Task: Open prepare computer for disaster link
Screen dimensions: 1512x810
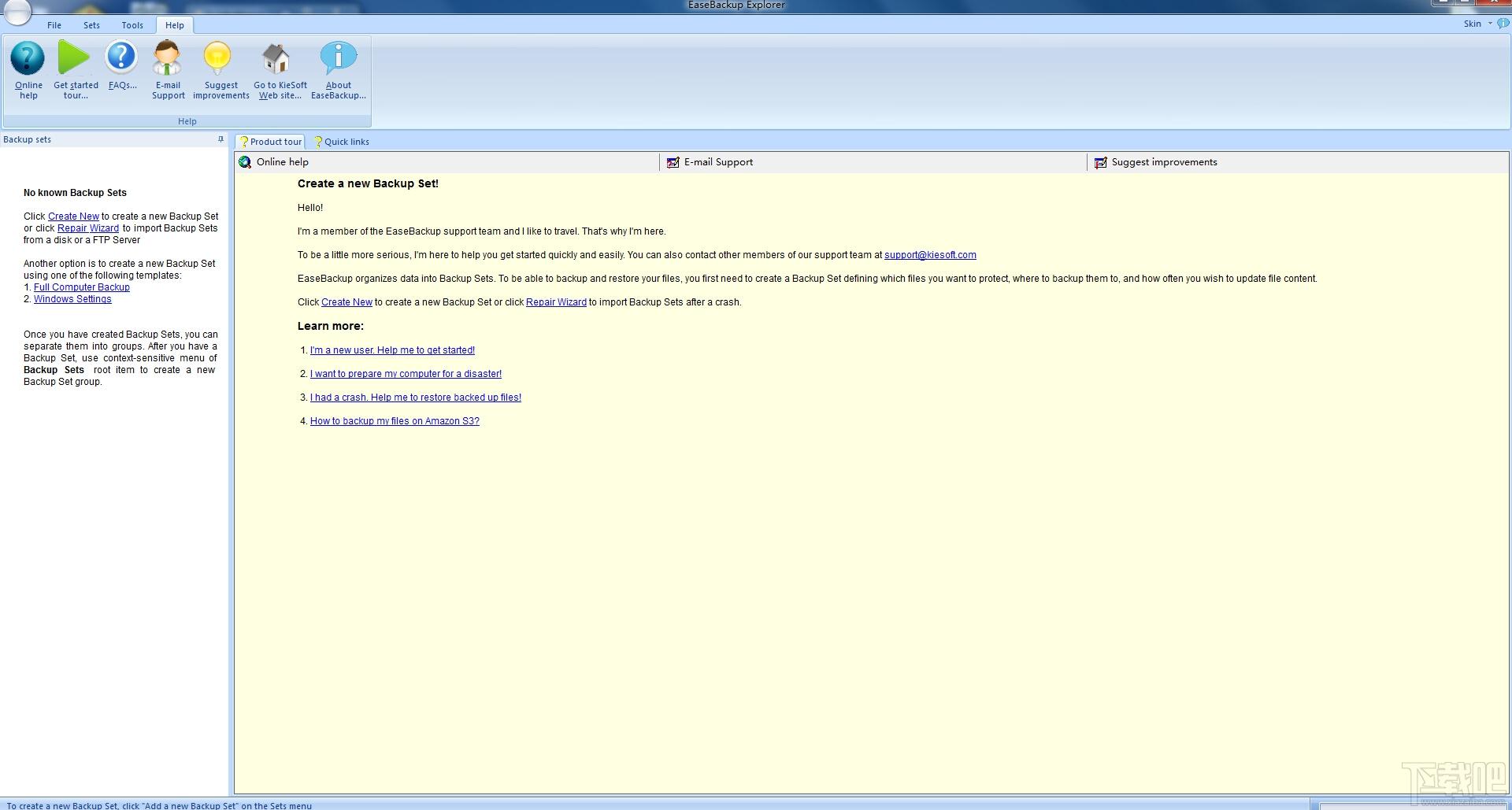Action: pos(406,374)
